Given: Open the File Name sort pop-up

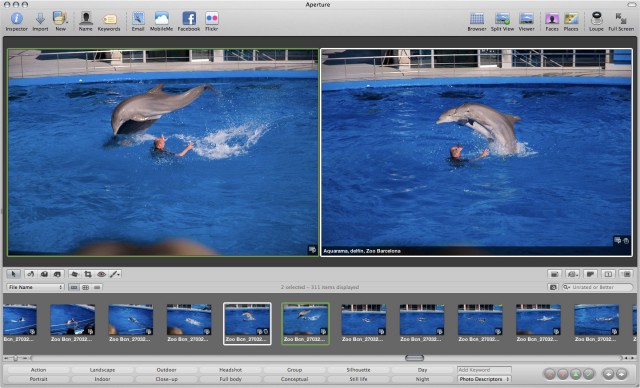Looking at the screenshot, I should (x=35, y=287).
